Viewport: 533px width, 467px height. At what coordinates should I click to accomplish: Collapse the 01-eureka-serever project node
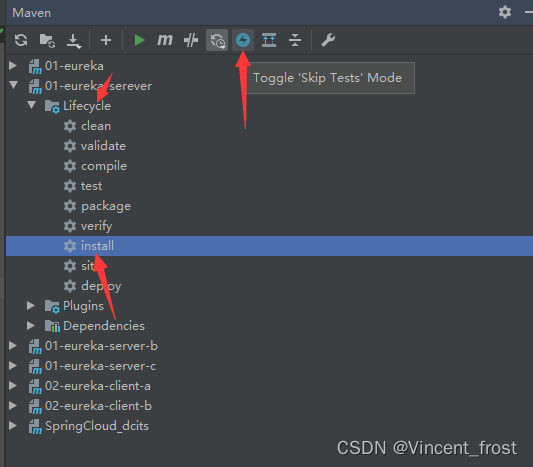[14, 85]
